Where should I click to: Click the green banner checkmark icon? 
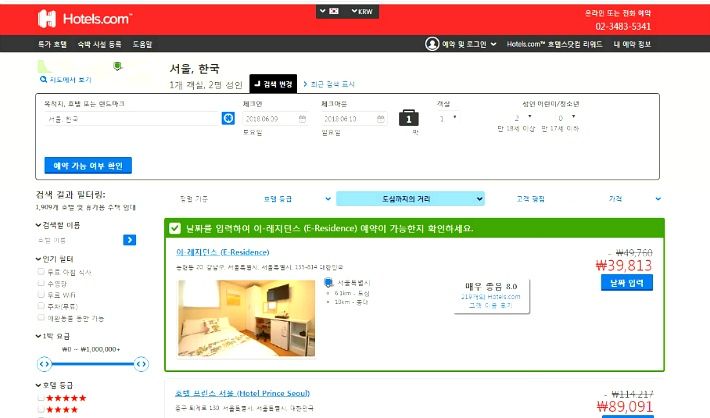[175, 228]
